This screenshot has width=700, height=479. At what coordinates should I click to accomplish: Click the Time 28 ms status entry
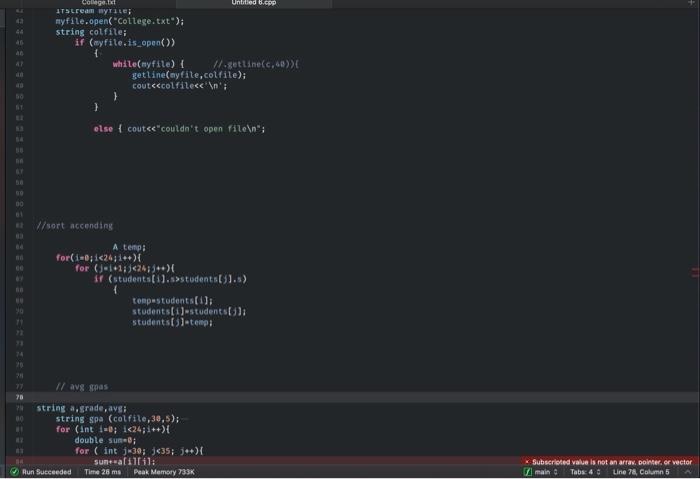pyautogui.click(x=102, y=472)
